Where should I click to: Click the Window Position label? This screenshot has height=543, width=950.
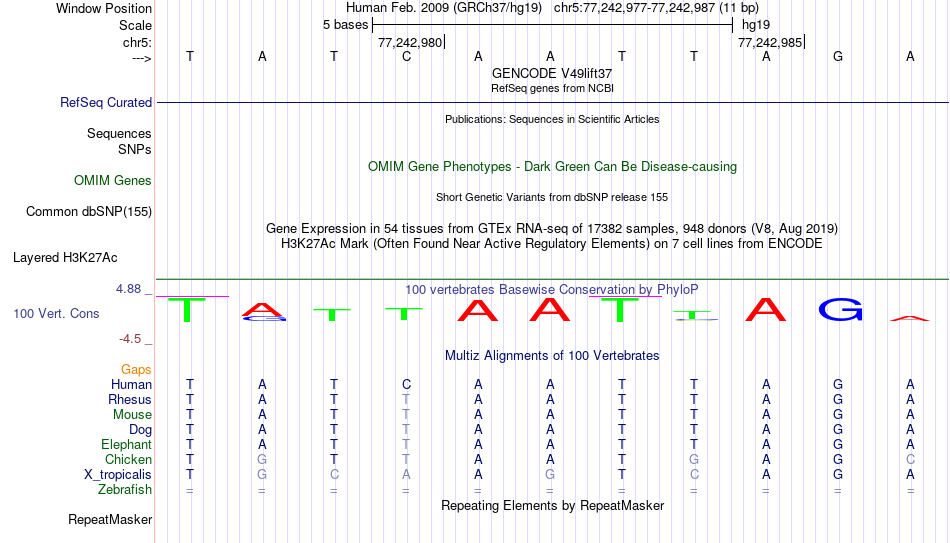[x=104, y=8]
